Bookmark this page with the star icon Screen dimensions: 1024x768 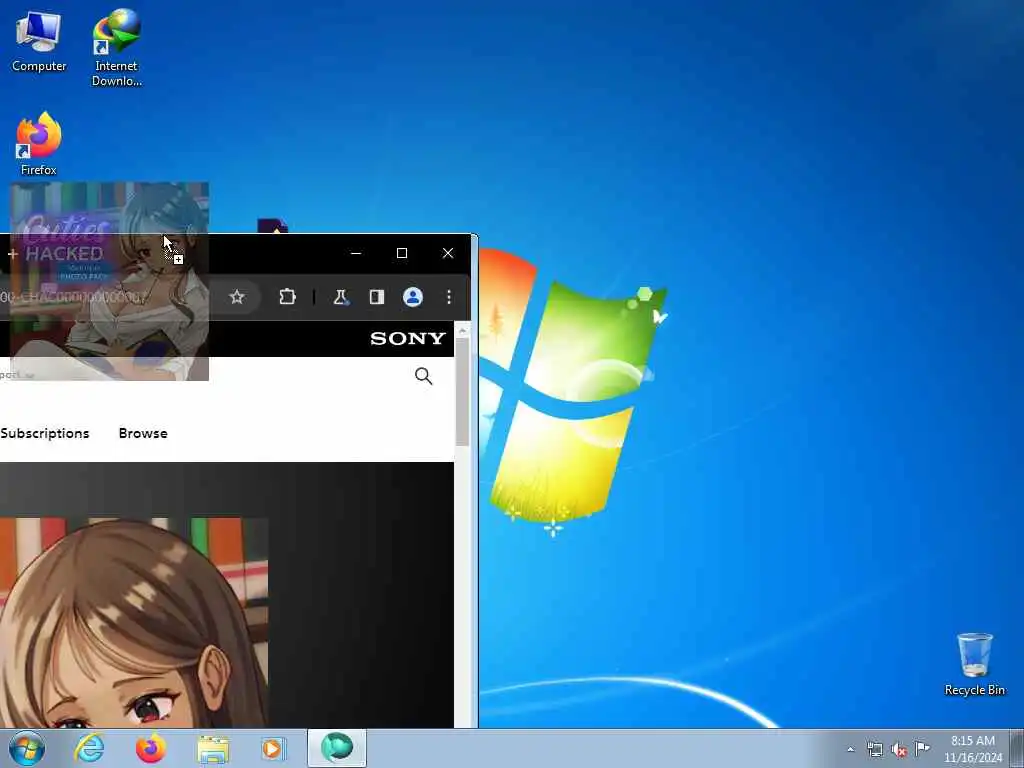236,297
